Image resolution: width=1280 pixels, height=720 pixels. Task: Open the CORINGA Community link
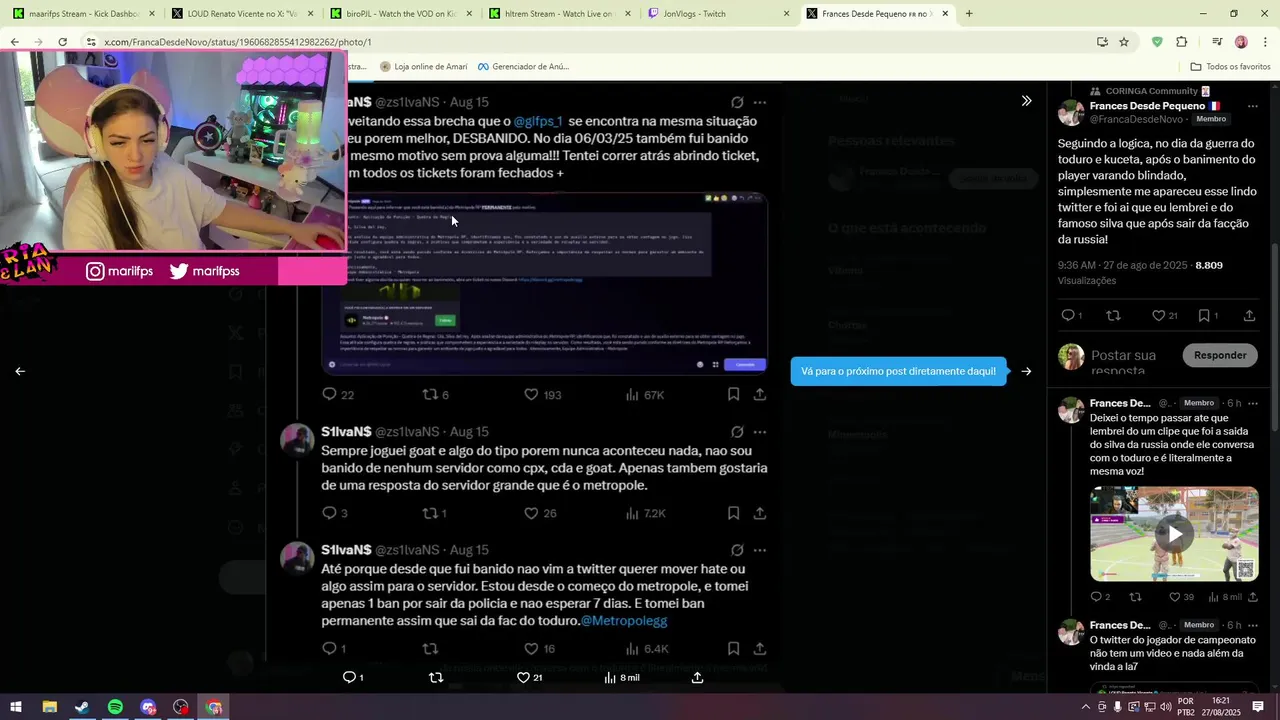pos(1150,91)
